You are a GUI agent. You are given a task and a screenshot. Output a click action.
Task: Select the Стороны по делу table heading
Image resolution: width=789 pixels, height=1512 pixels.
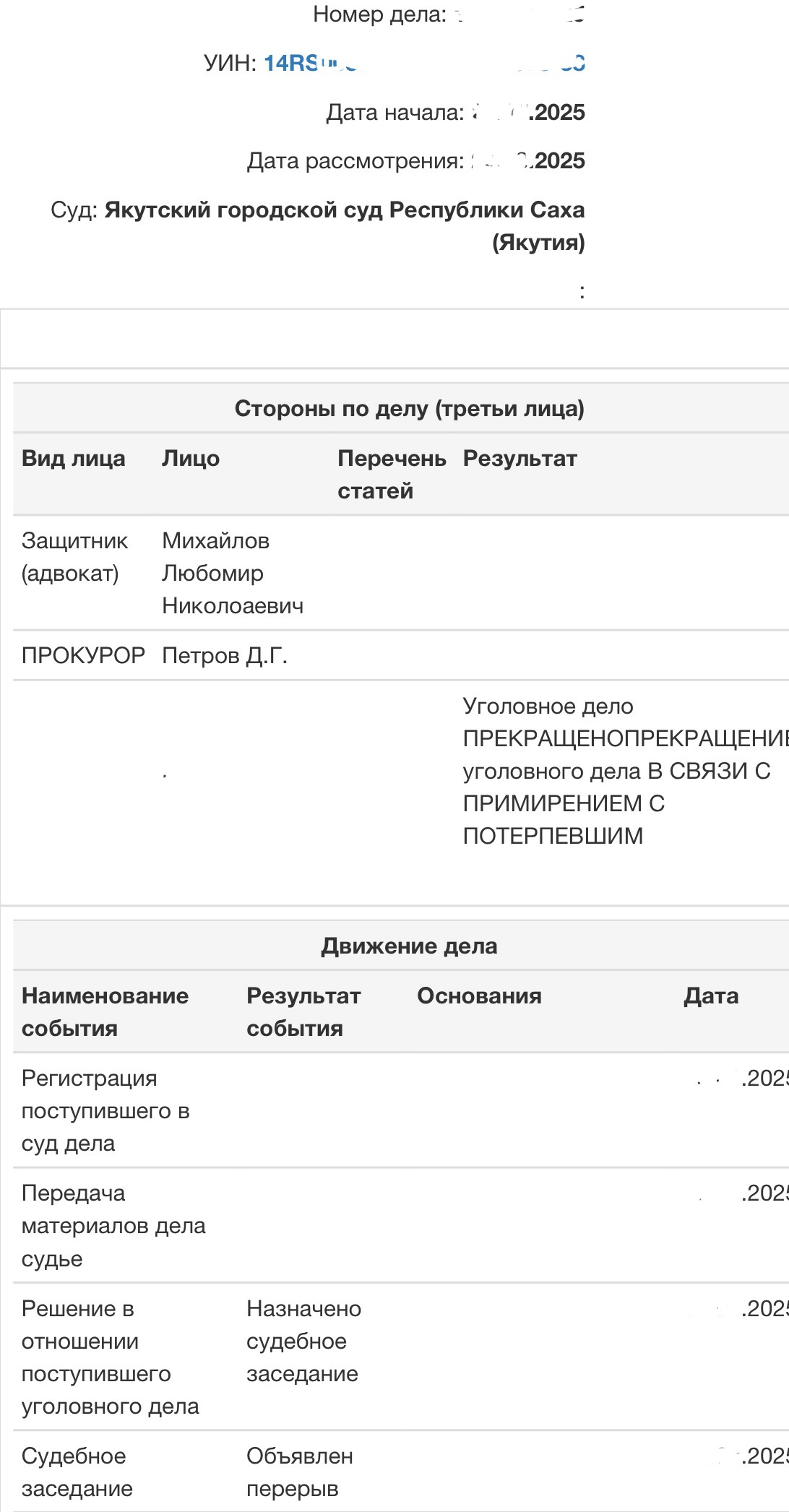[409, 409]
